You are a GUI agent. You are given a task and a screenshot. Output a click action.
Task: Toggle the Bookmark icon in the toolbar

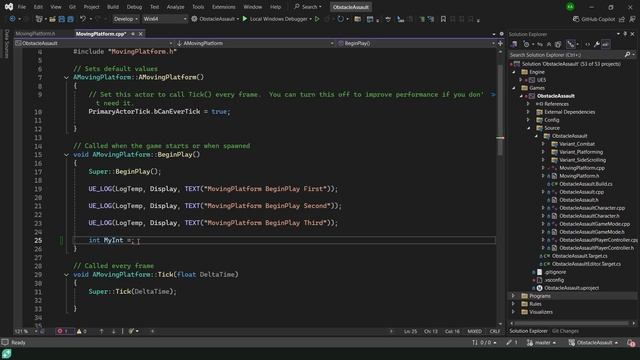coord(443,19)
